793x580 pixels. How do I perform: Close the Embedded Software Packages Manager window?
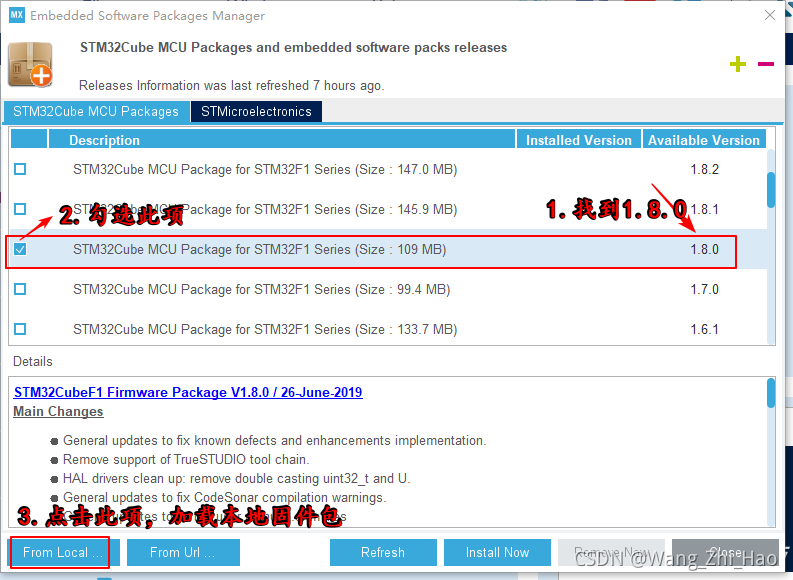point(770,15)
